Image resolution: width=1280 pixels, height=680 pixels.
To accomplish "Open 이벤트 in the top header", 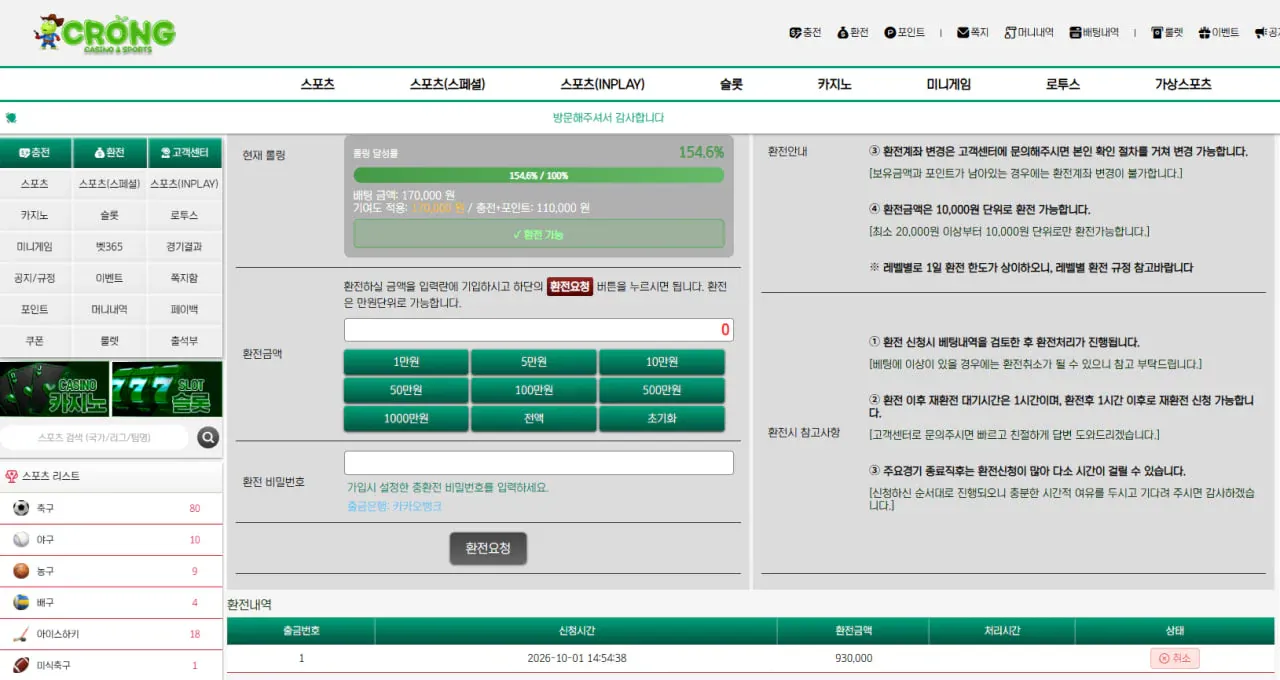I will click(1219, 32).
